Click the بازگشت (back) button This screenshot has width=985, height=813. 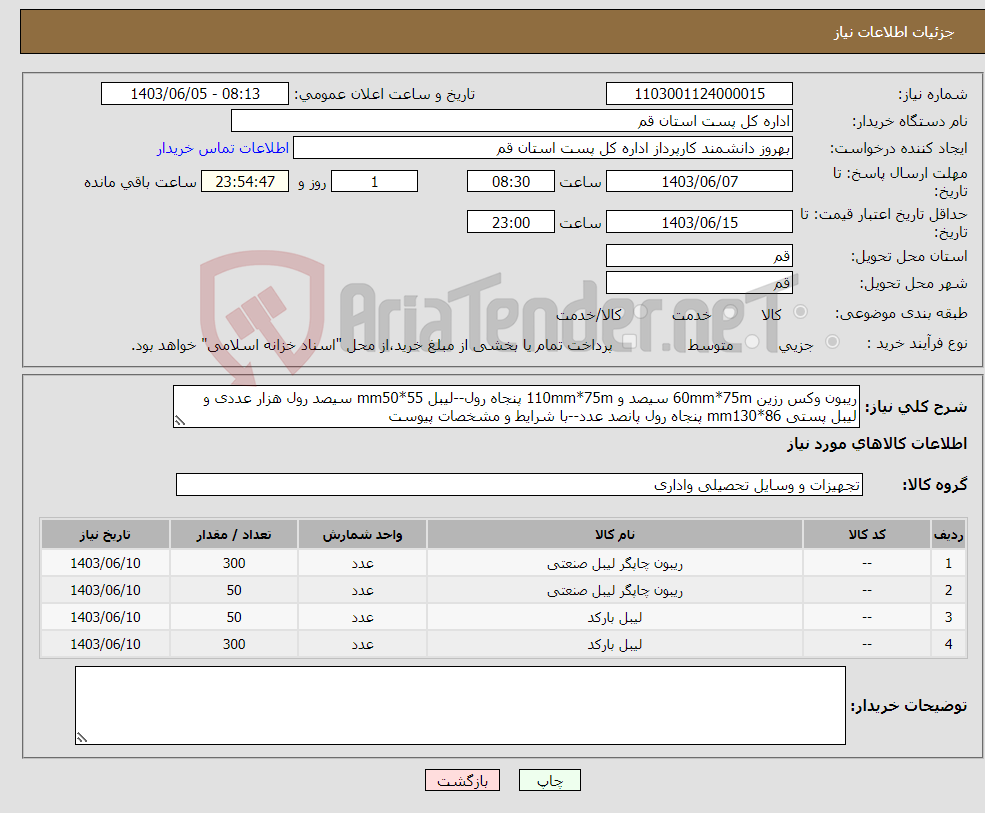click(x=462, y=780)
